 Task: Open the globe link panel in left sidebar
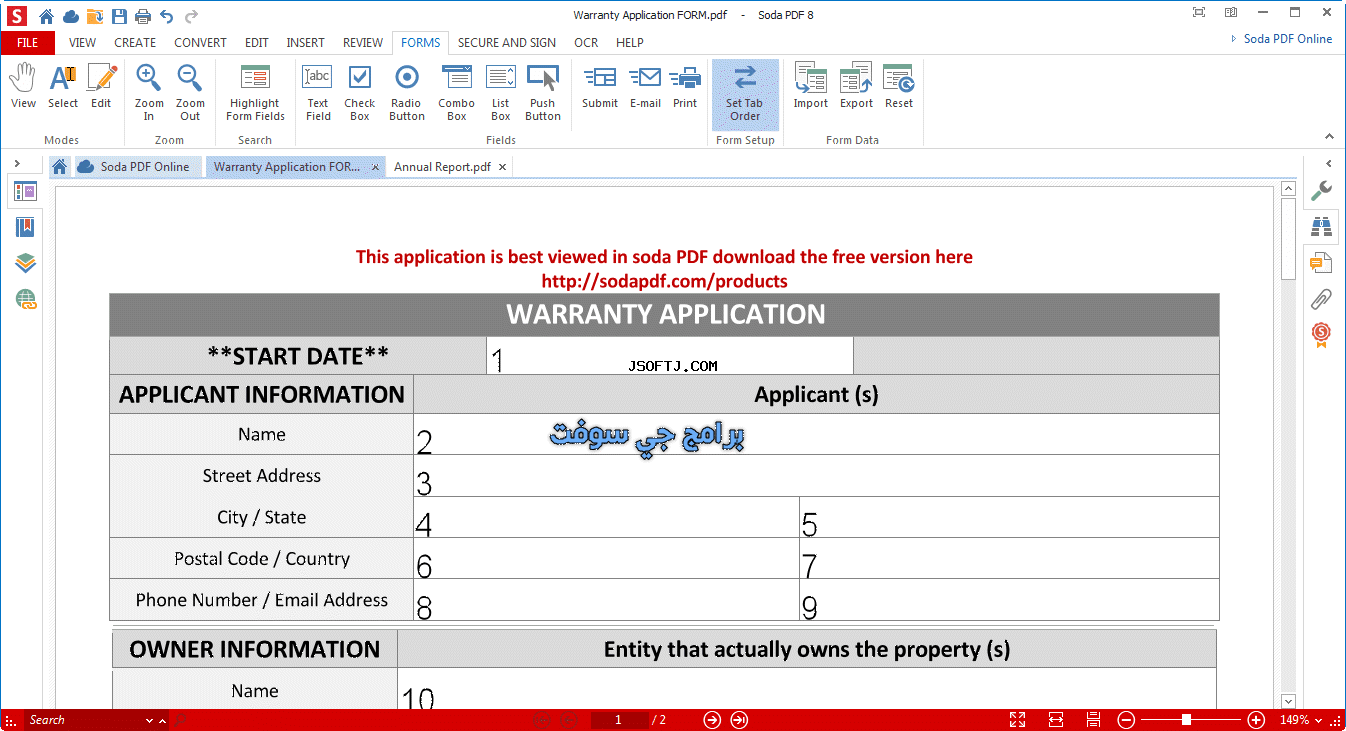[25, 299]
